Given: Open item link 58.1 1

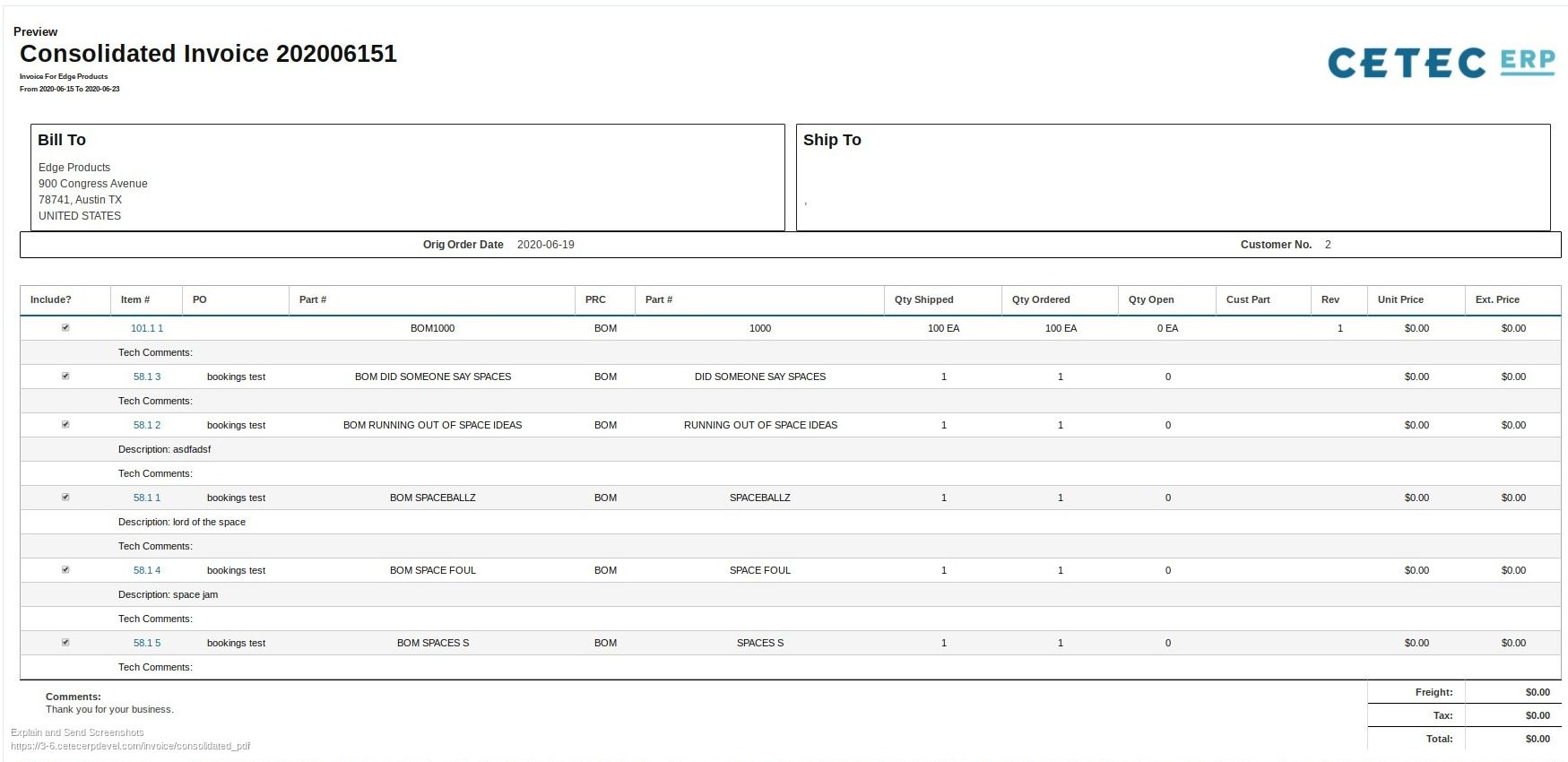Looking at the screenshot, I should (x=147, y=498).
